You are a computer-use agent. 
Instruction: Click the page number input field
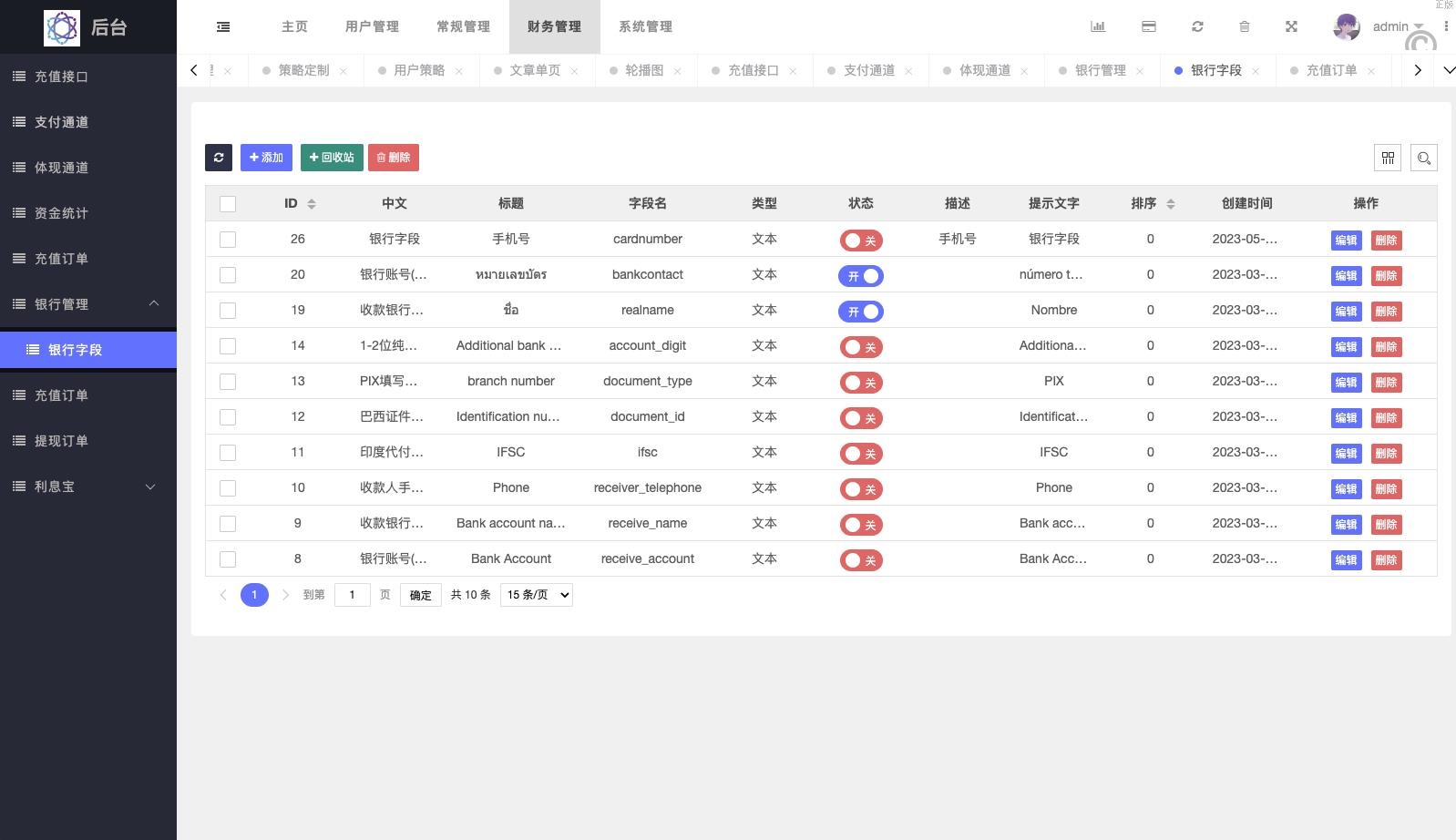[353, 595]
